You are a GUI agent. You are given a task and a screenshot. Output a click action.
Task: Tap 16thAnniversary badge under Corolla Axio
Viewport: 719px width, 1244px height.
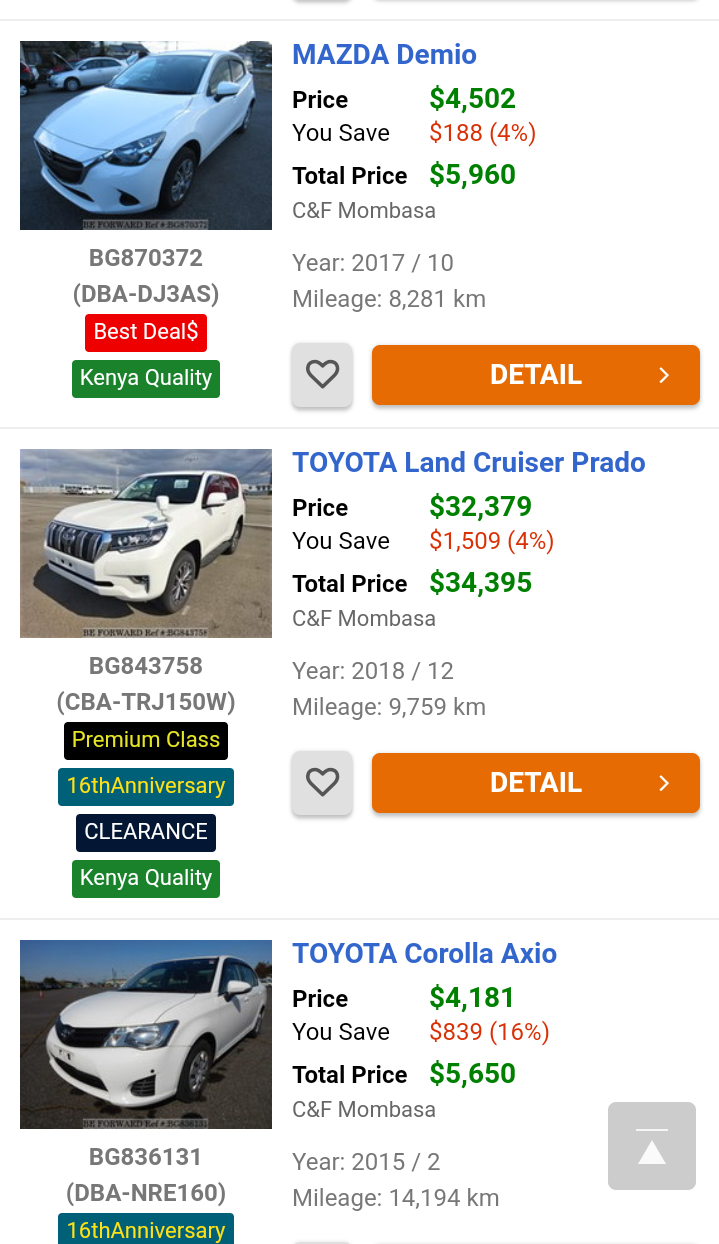pyautogui.click(x=146, y=1230)
